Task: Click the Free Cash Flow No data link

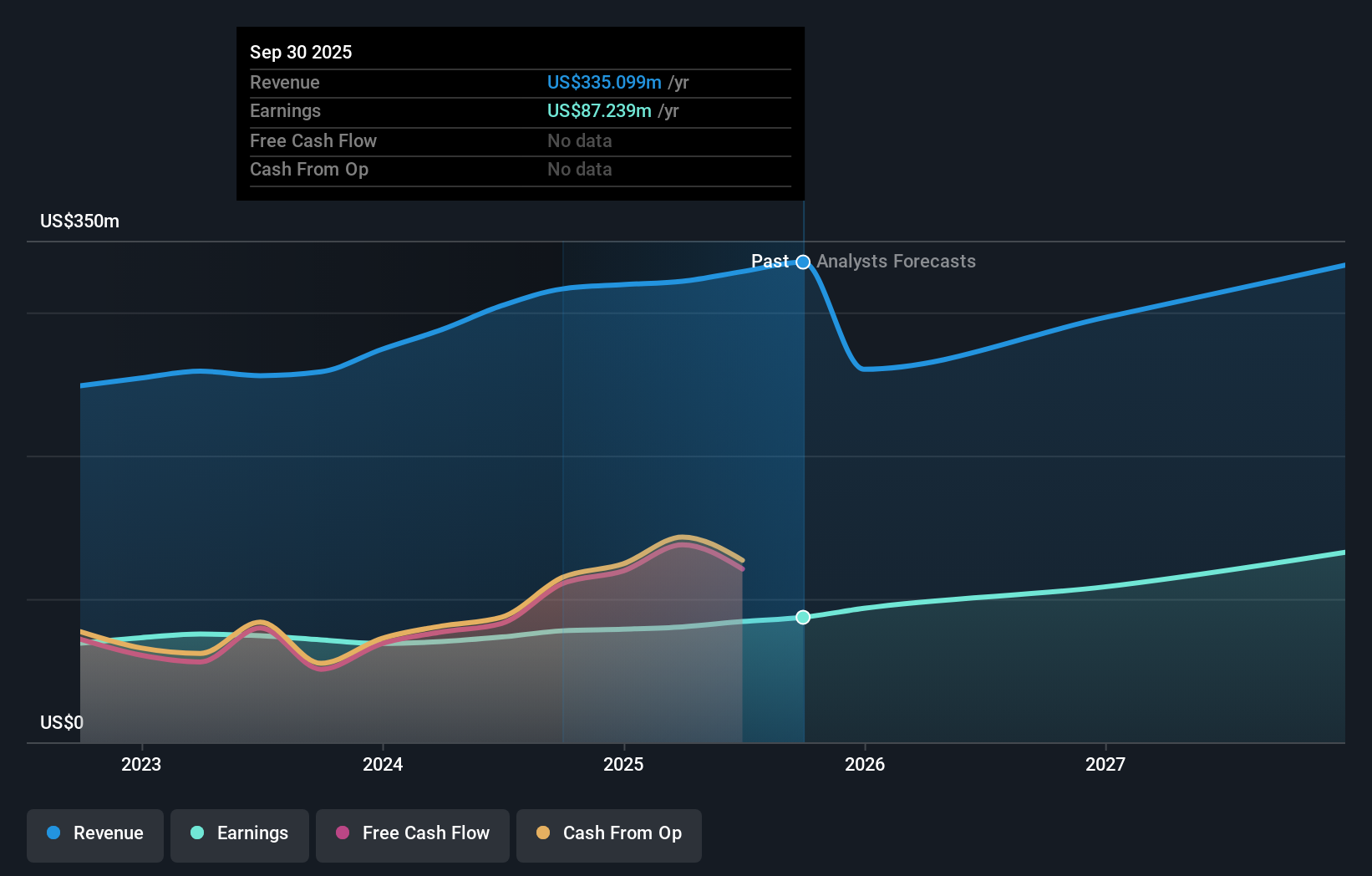Action: click(579, 140)
